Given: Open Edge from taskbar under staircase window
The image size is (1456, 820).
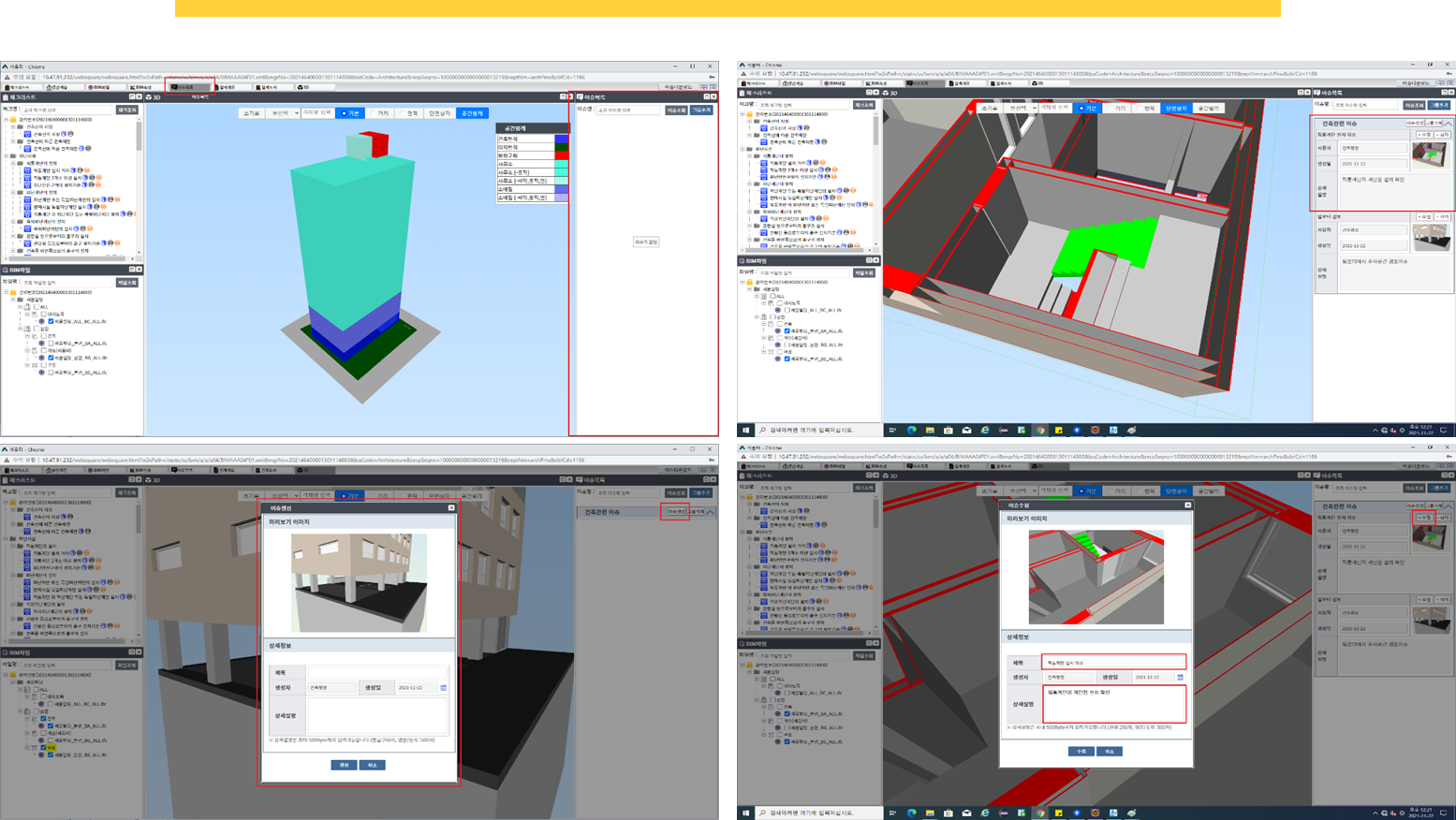Looking at the screenshot, I should tap(912, 431).
